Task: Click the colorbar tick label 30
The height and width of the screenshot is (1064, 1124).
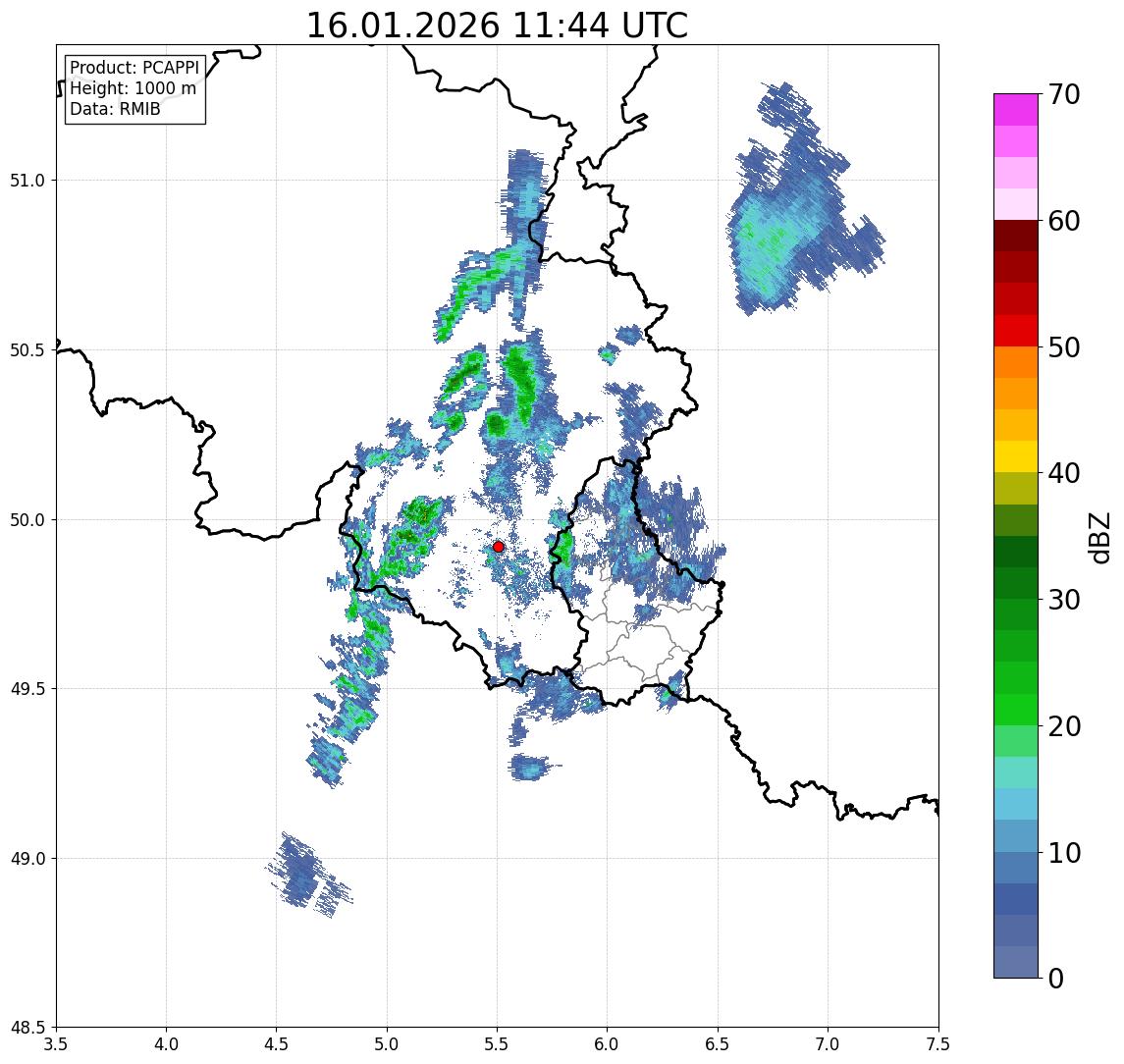Action: point(1064,600)
